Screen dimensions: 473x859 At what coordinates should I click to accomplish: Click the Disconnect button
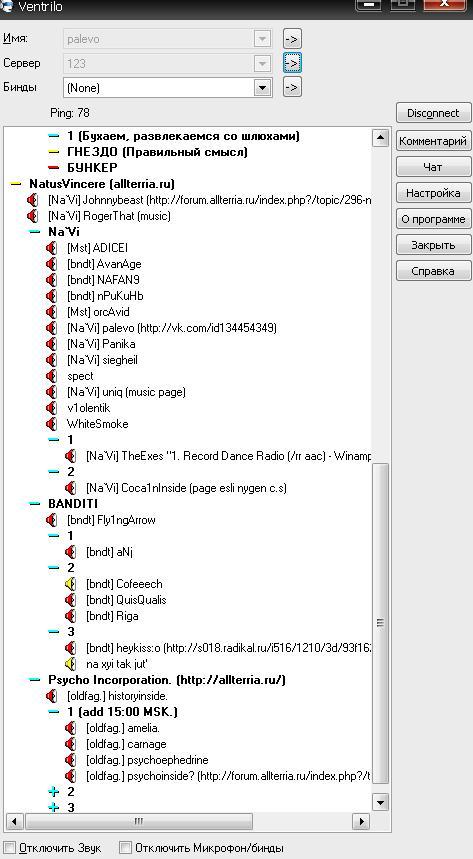[x=434, y=113]
